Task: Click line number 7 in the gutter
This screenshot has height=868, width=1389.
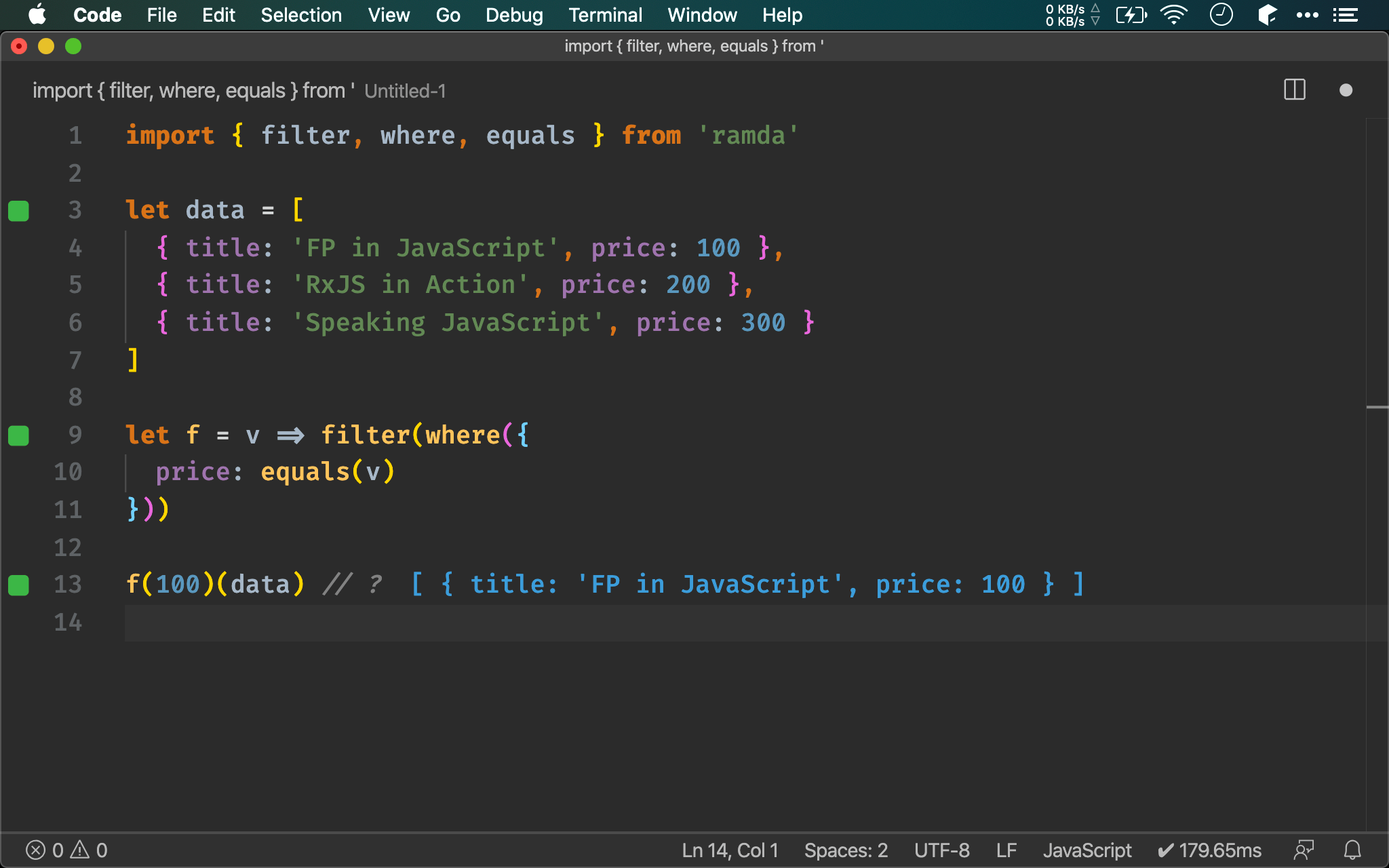Action: point(75,360)
